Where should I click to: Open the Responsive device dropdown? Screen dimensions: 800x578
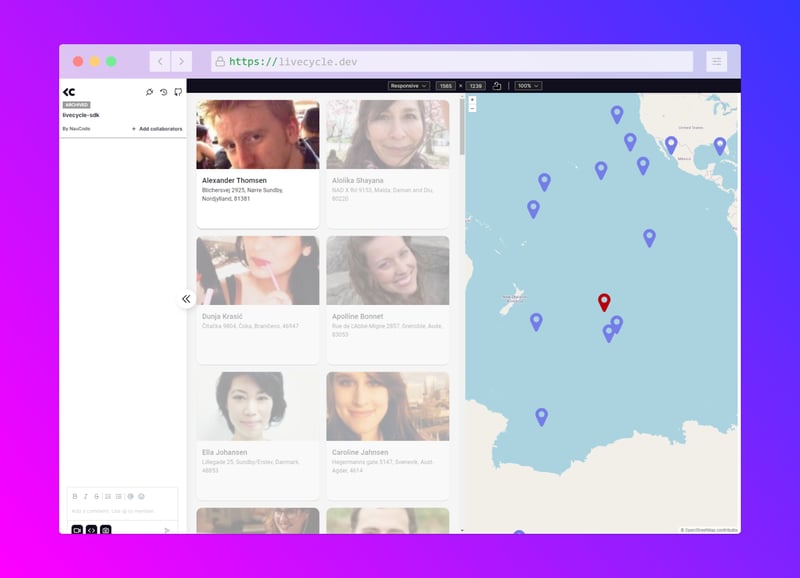point(409,86)
